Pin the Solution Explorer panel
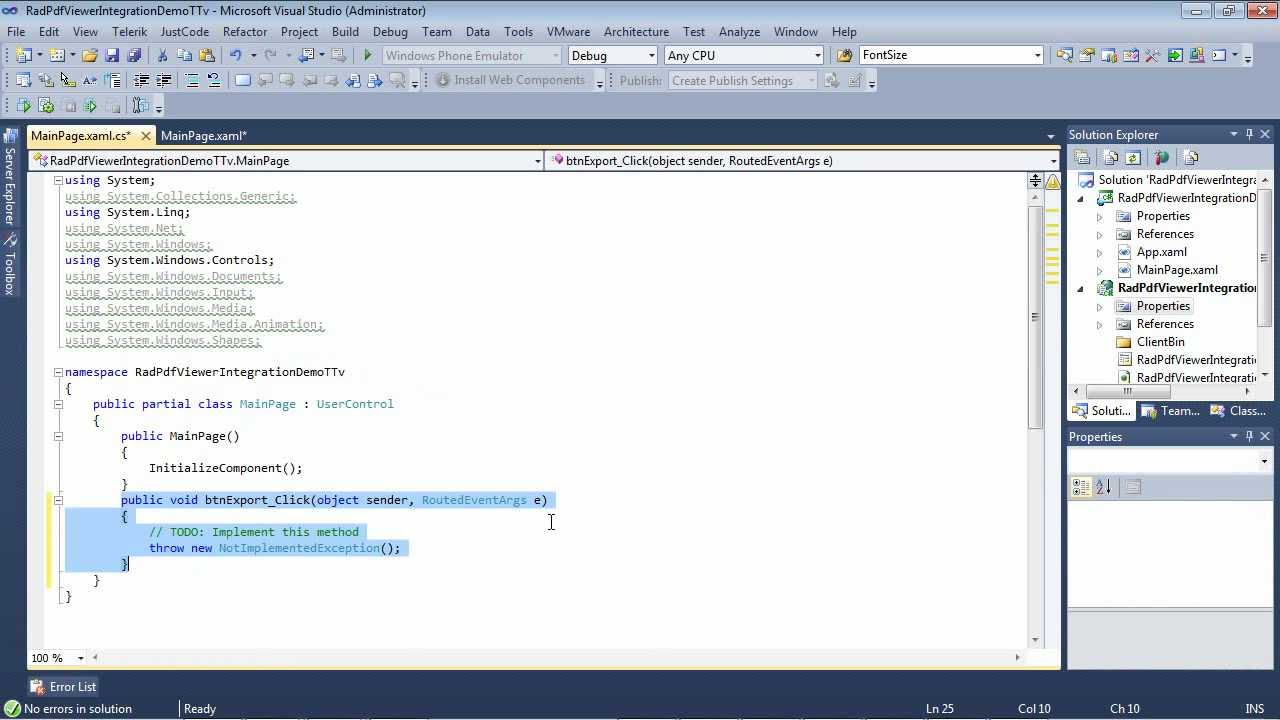 coord(1249,134)
